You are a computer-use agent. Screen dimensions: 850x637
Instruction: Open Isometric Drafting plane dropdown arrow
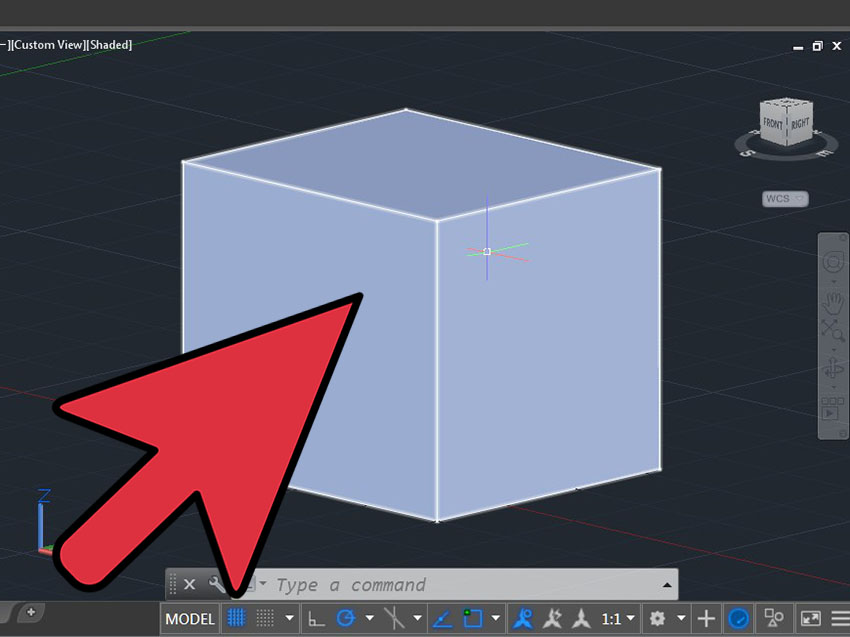pos(417,618)
